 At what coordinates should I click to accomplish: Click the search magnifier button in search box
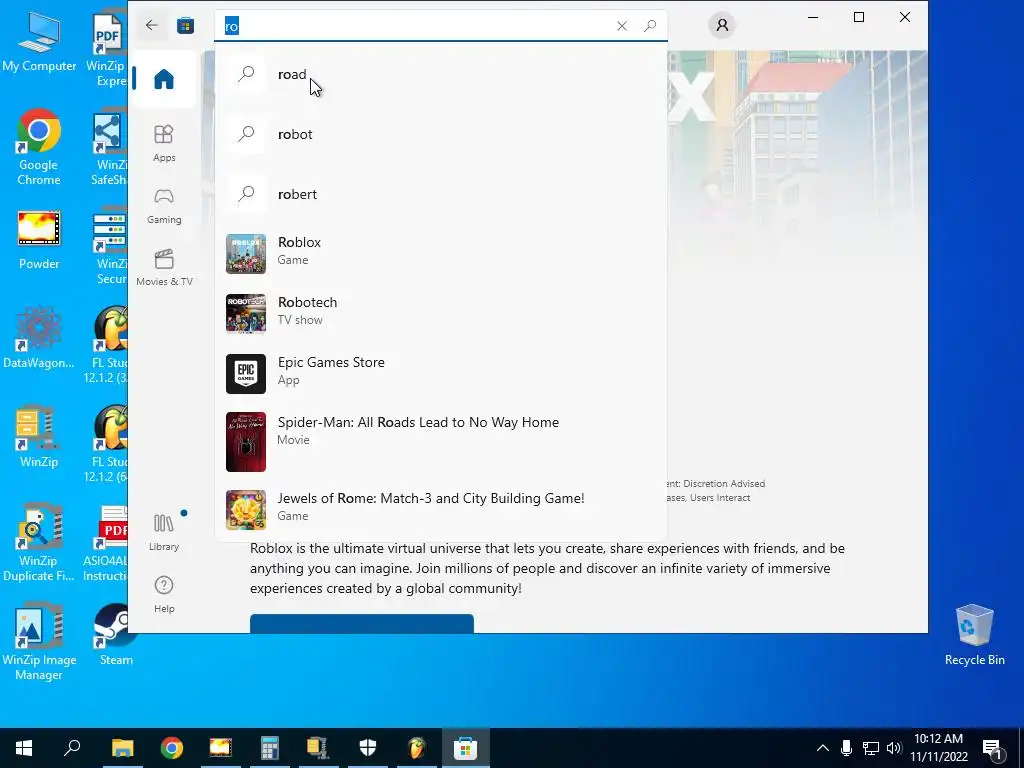click(650, 26)
